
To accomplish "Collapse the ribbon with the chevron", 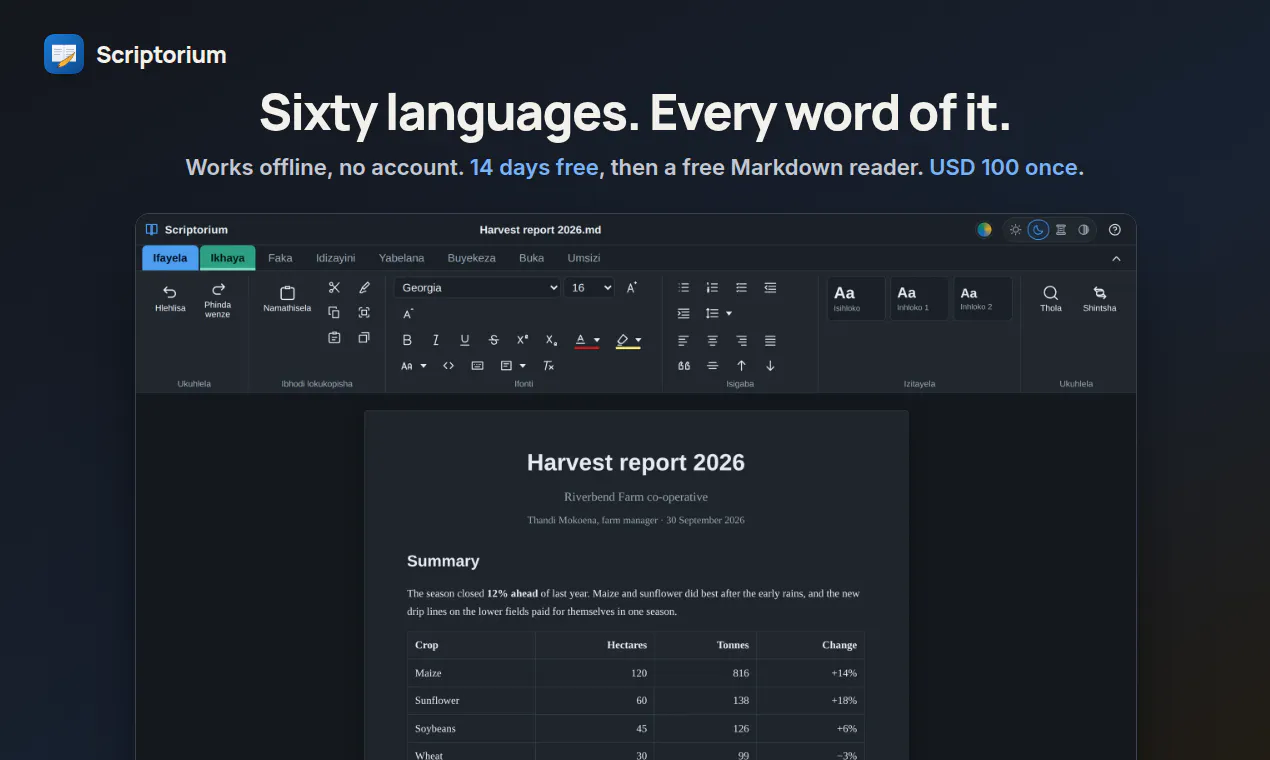I will tap(1116, 258).
